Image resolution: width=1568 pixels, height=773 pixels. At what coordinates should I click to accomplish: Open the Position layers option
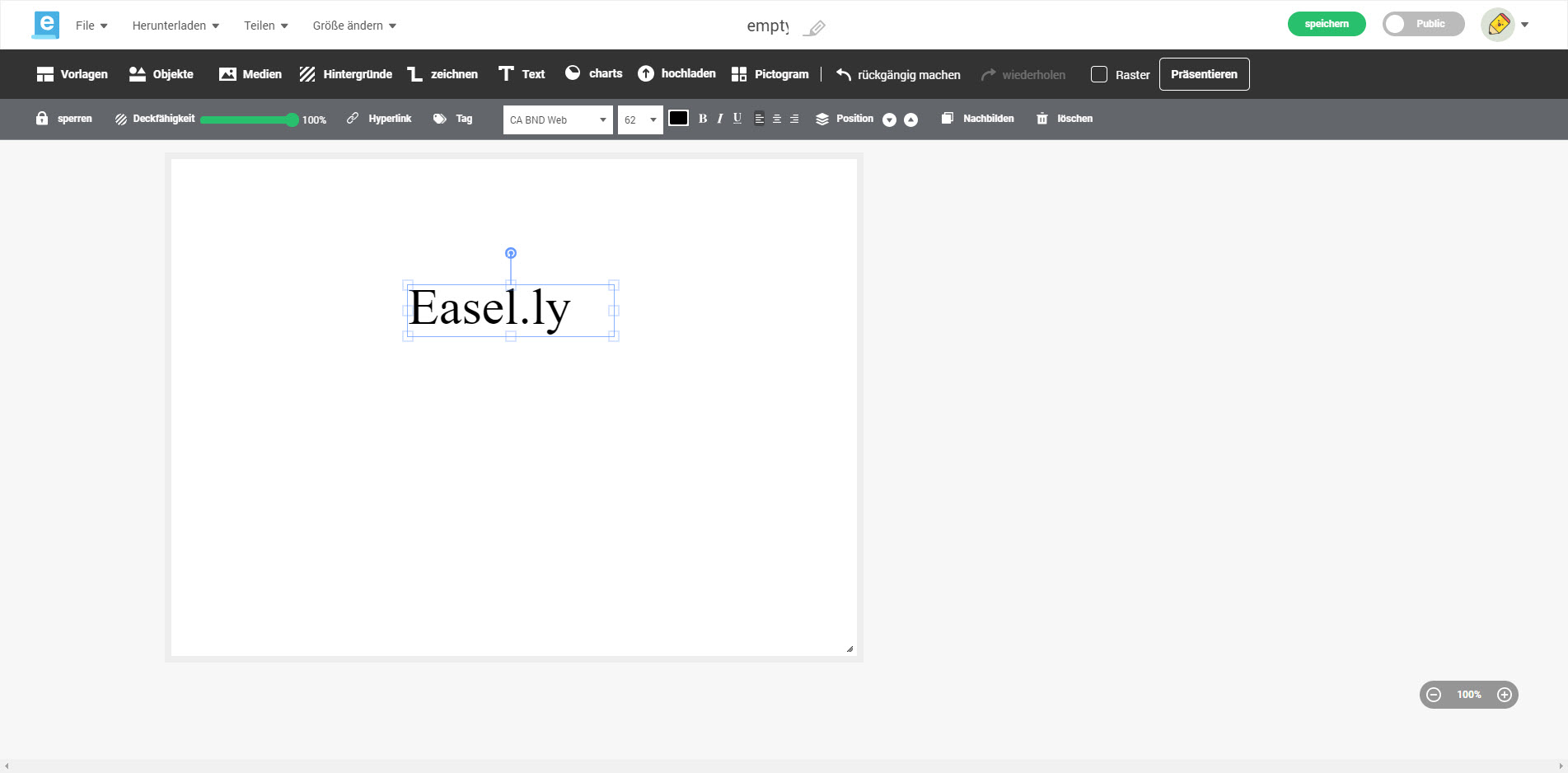click(845, 119)
